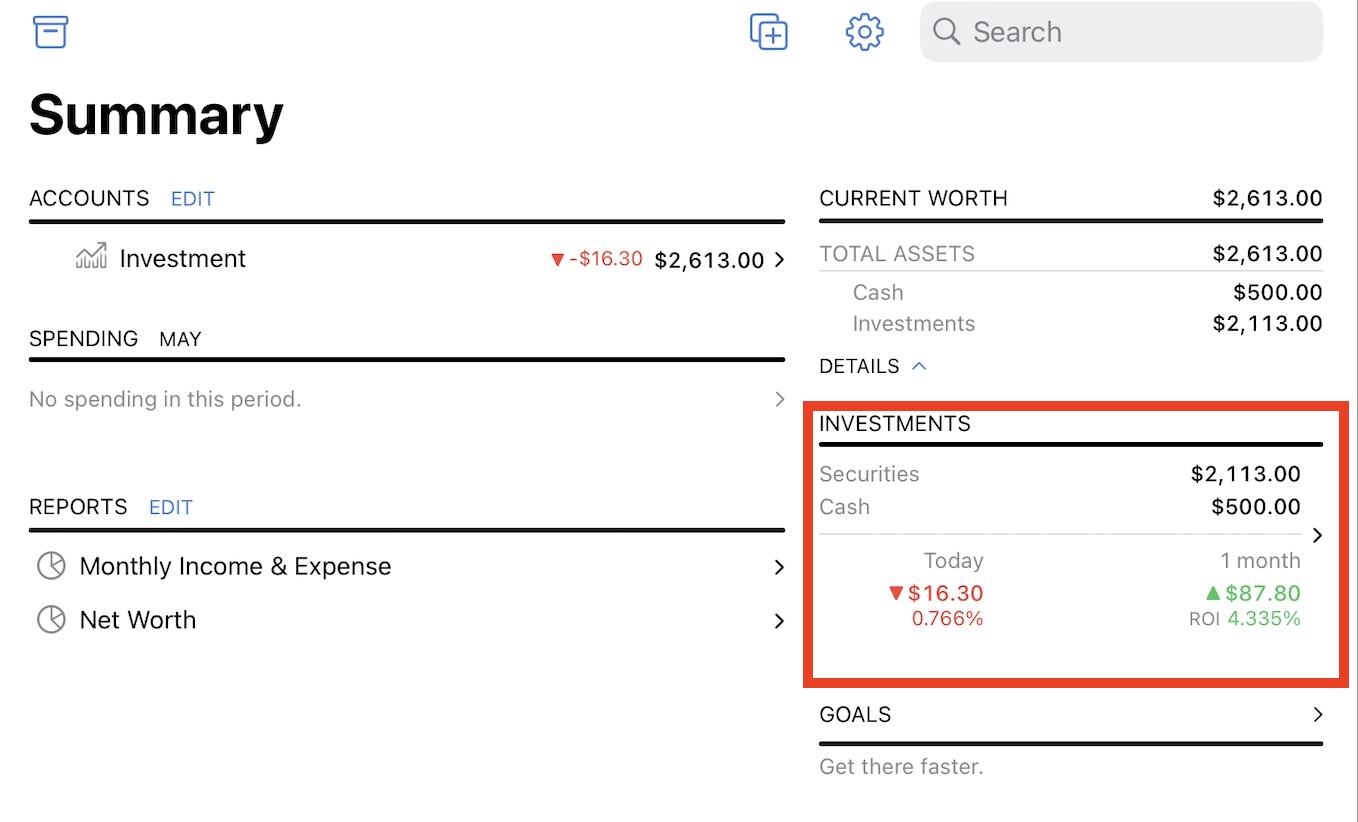This screenshot has width=1358, height=822.
Task: Click the add new item icon
Action: [x=768, y=32]
